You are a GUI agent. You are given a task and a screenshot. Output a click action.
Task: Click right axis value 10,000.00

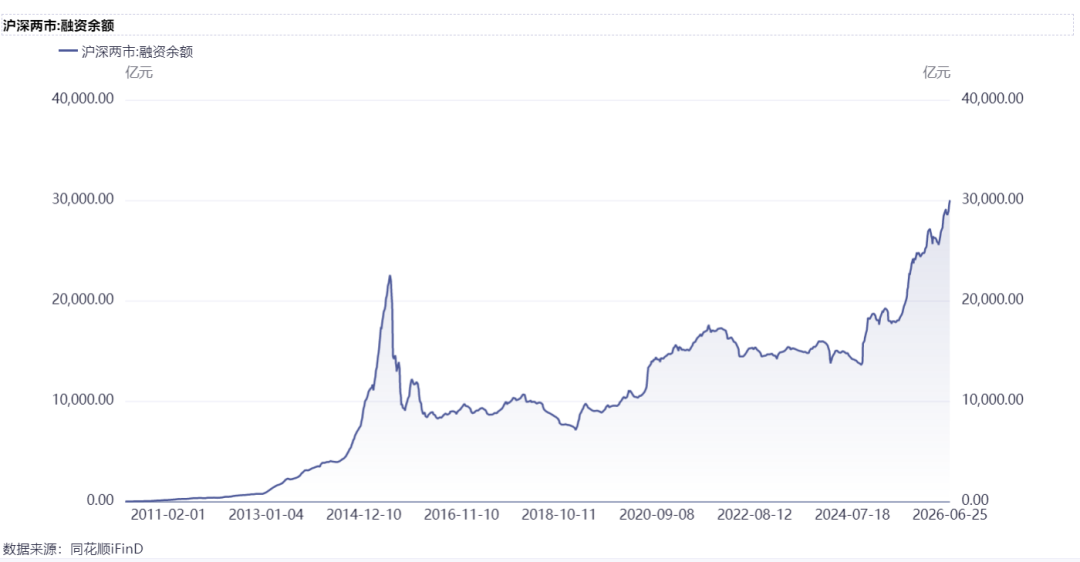(x=992, y=400)
